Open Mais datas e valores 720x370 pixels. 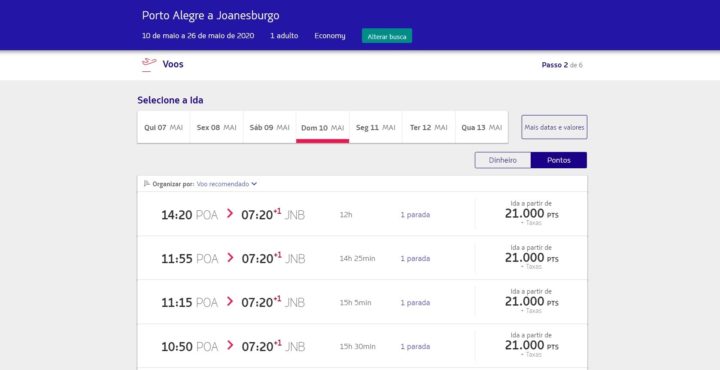tap(554, 127)
